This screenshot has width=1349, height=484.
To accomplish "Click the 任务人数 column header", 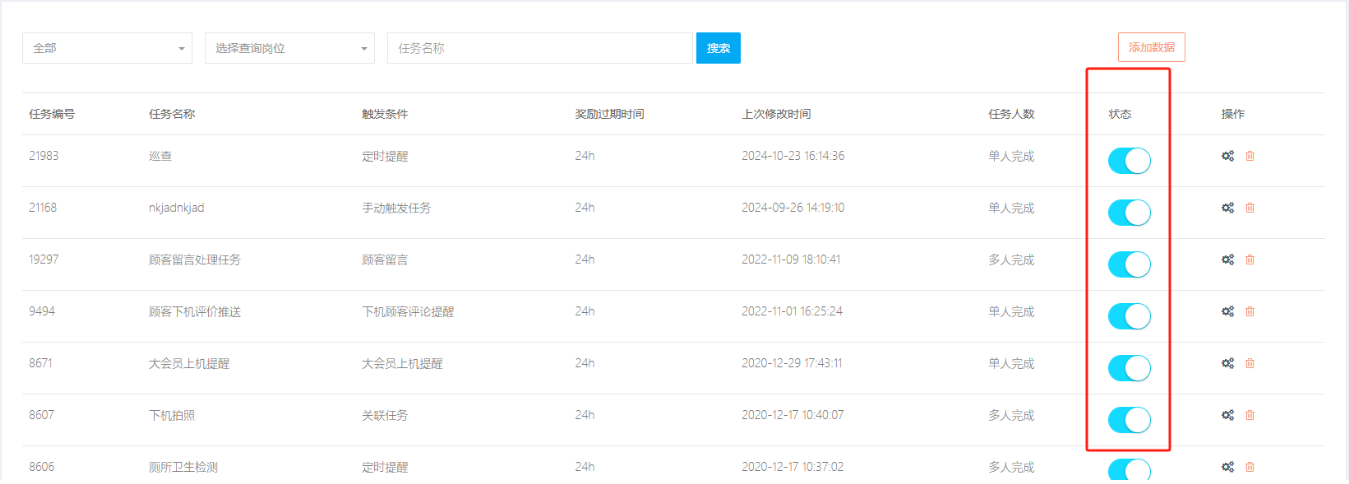I will pos(1011,114).
